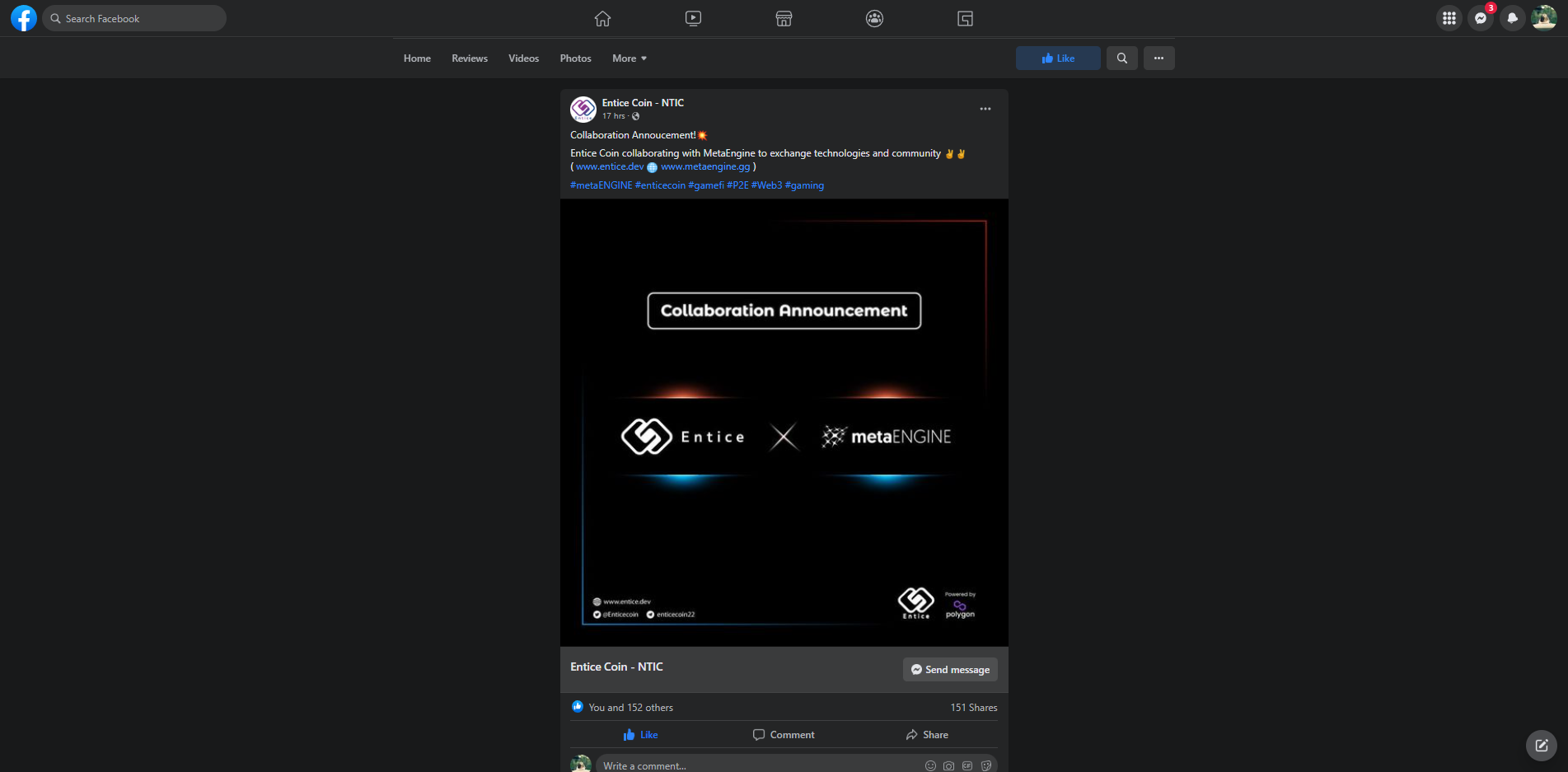Open the Groups icon
Viewport: 1568px width, 772px height.
coord(874,18)
